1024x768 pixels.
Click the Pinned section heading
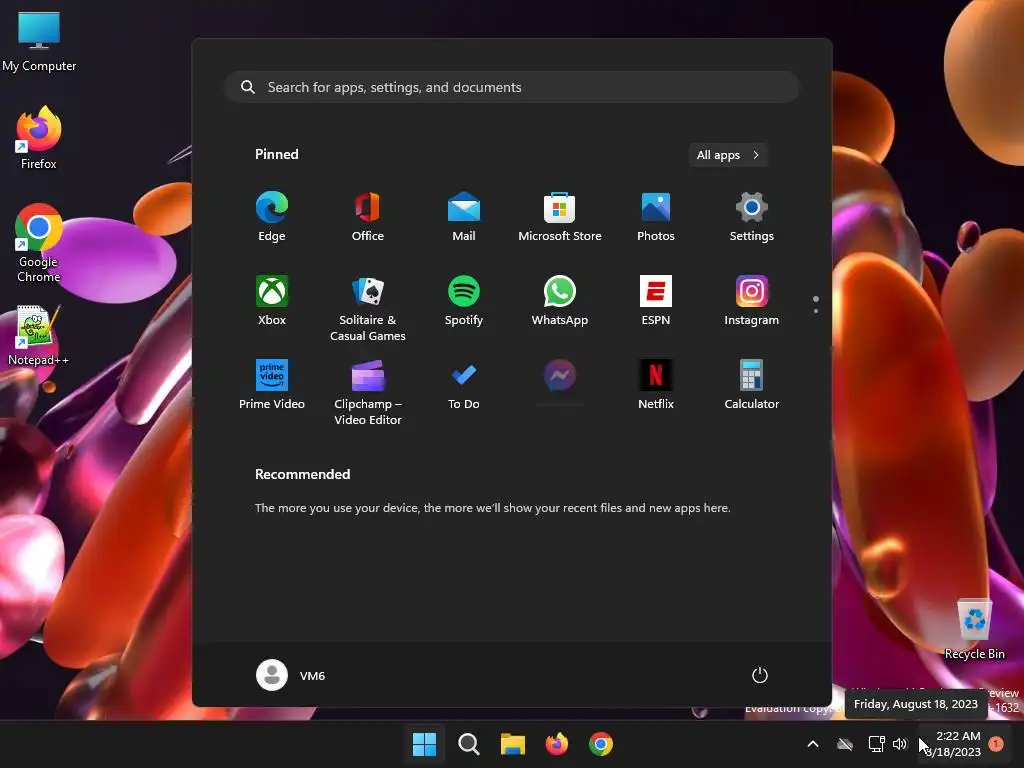(276, 154)
